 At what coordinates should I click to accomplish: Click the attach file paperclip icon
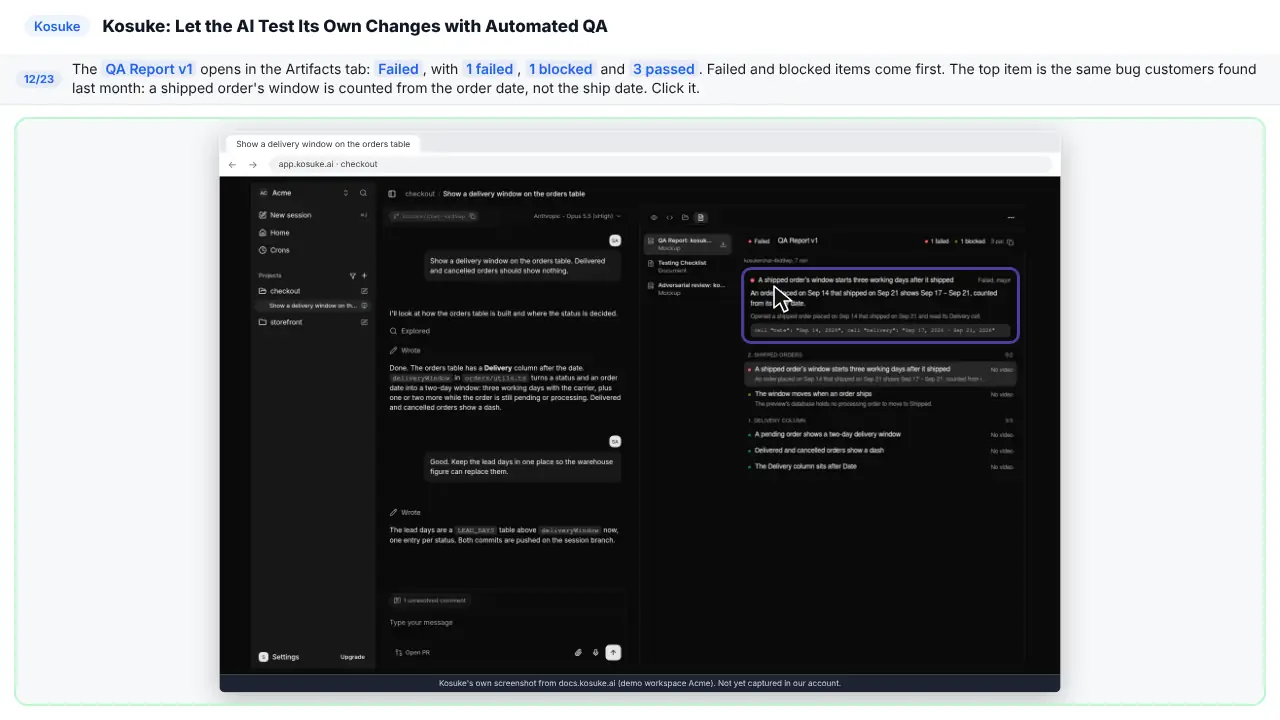578,653
